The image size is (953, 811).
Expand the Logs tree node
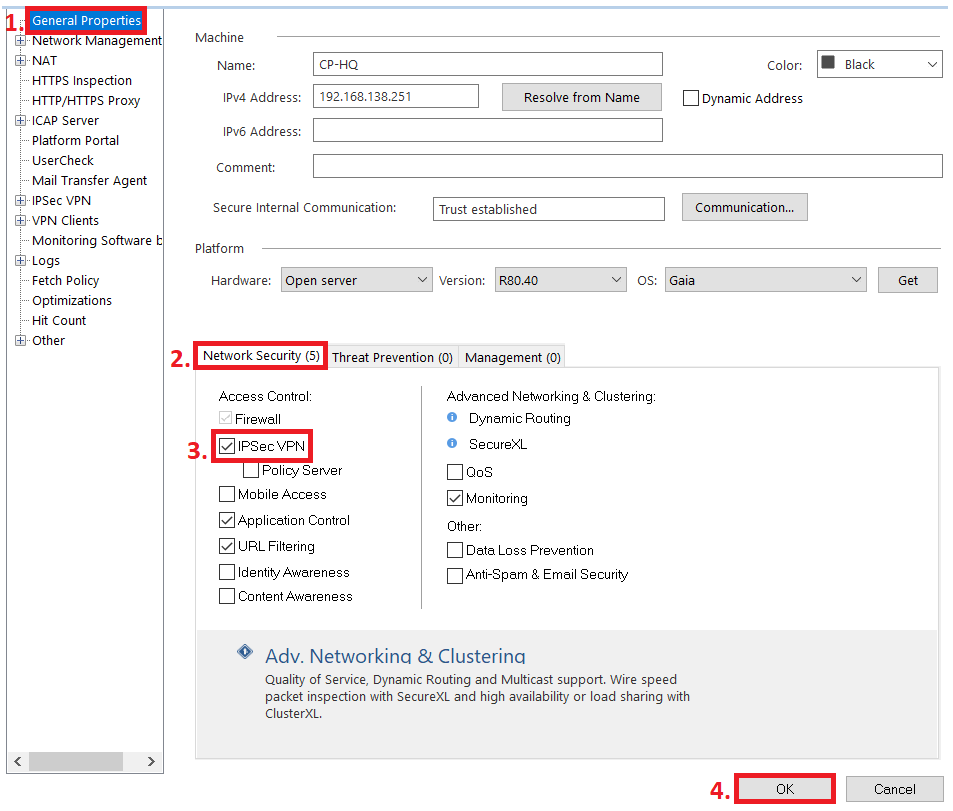[21, 260]
